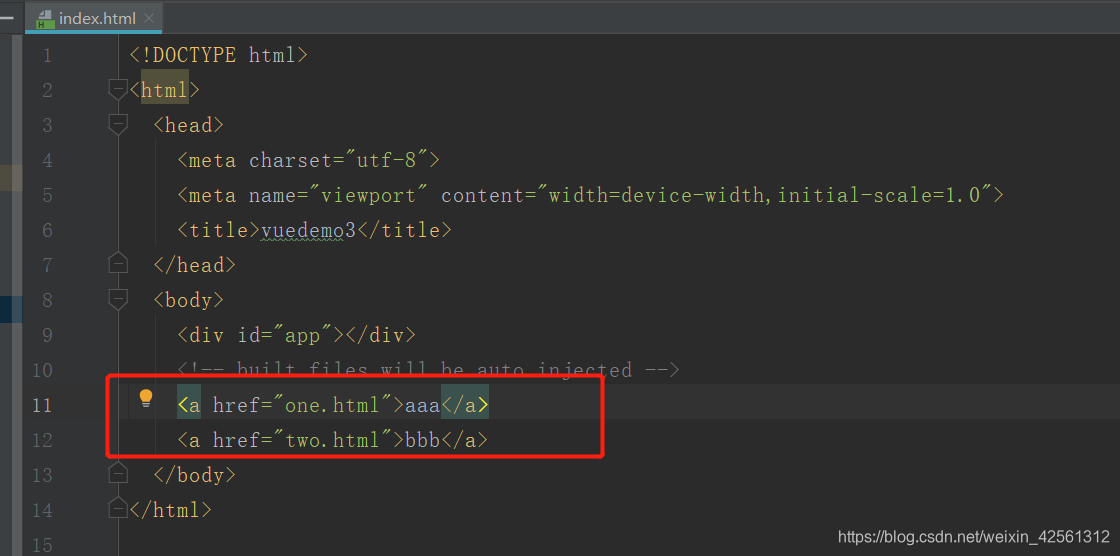This screenshot has height=556, width=1120.
Task: Click line number 6 in the gutter
Action: 47,230
